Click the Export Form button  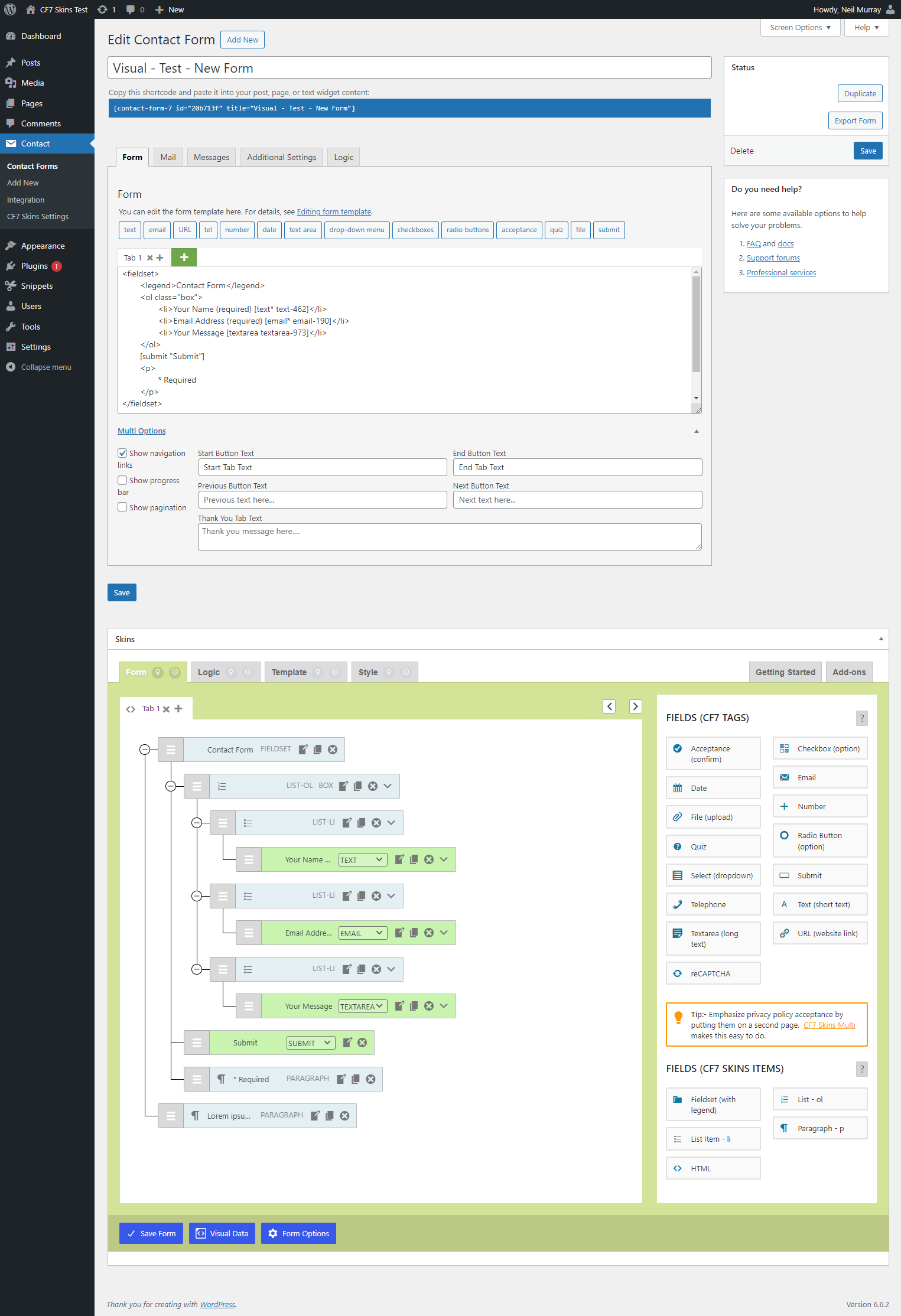pos(854,120)
